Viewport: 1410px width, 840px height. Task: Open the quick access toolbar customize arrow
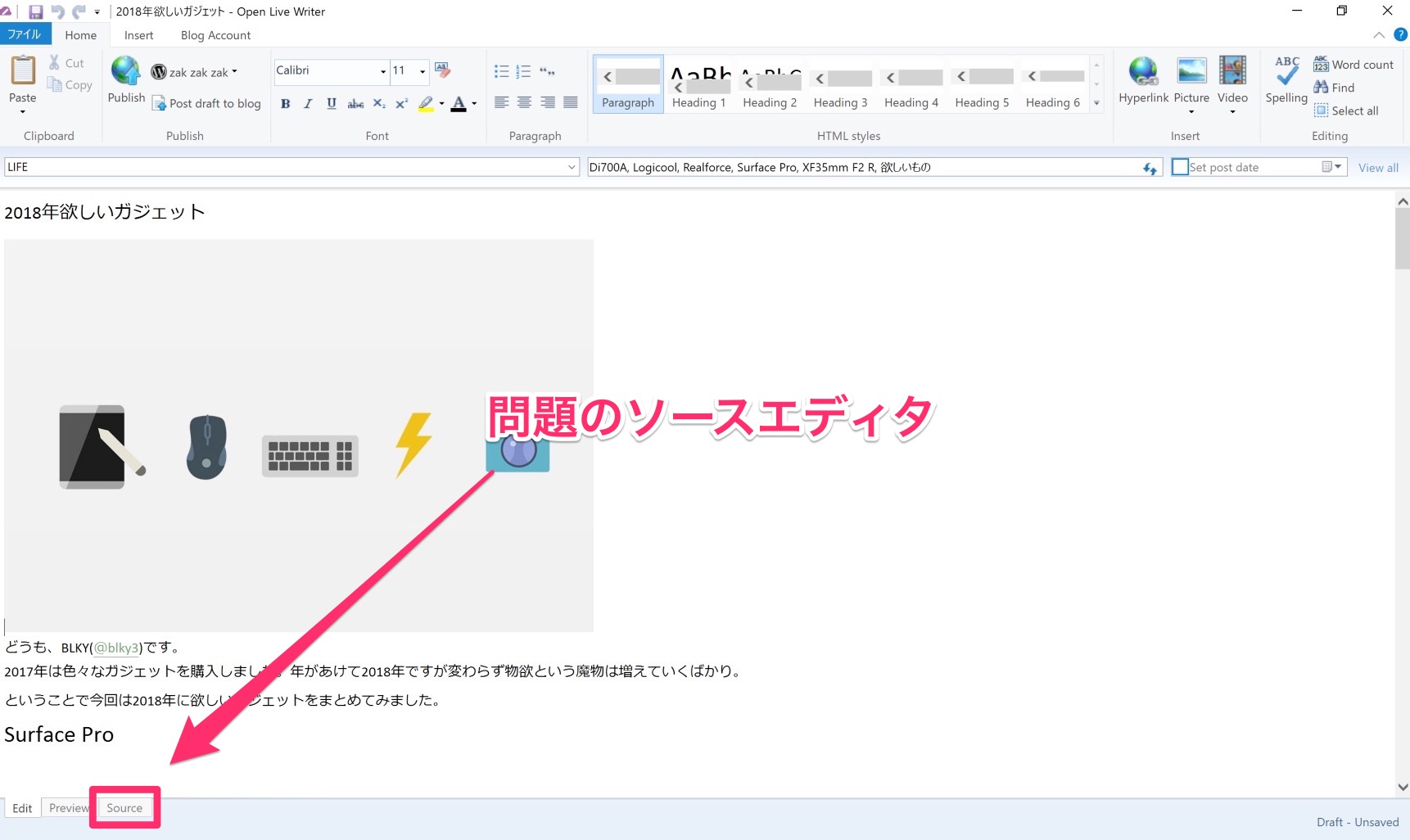click(x=97, y=12)
